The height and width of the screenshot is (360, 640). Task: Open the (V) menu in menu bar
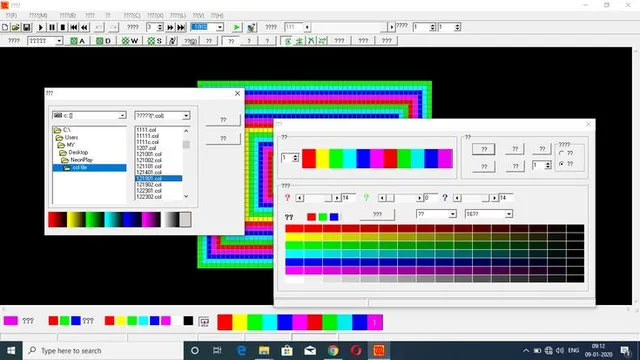pos(198,16)
